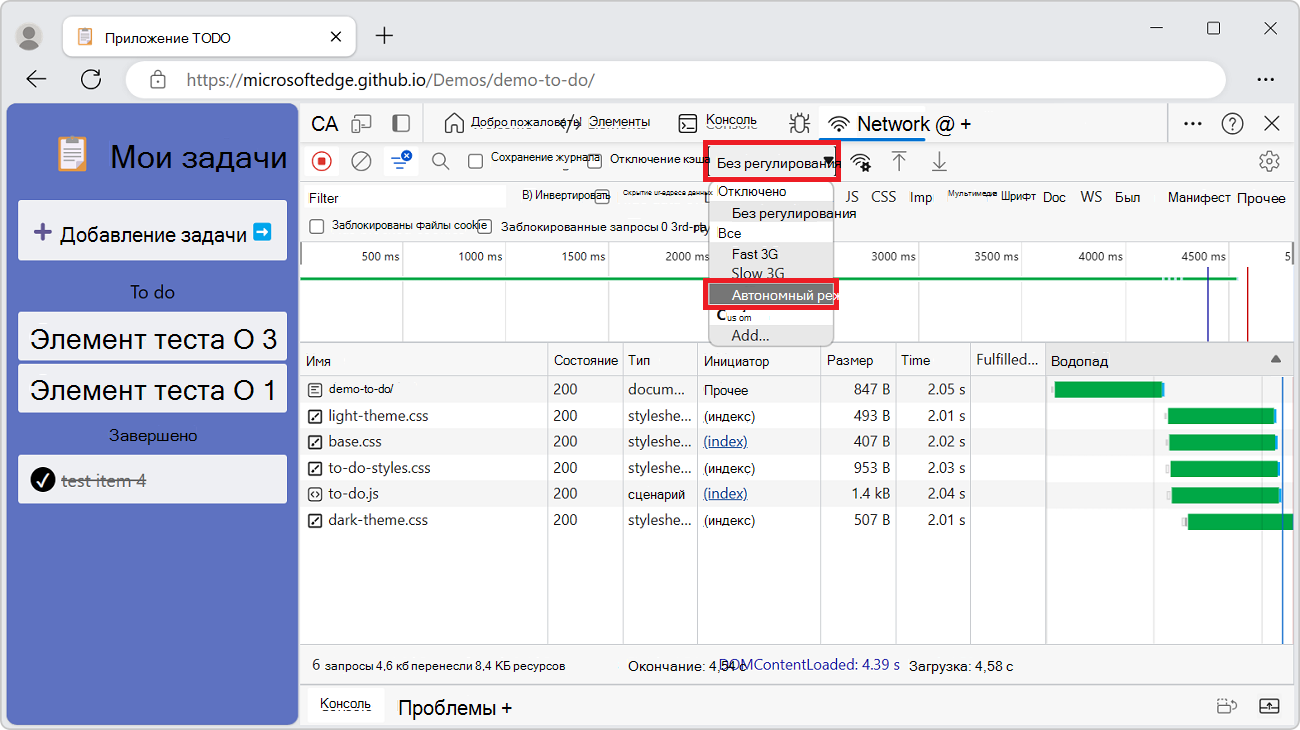Click the import HAR upload arrow
This screenshot has width=1300, height=730.
(x=899, y=162)
